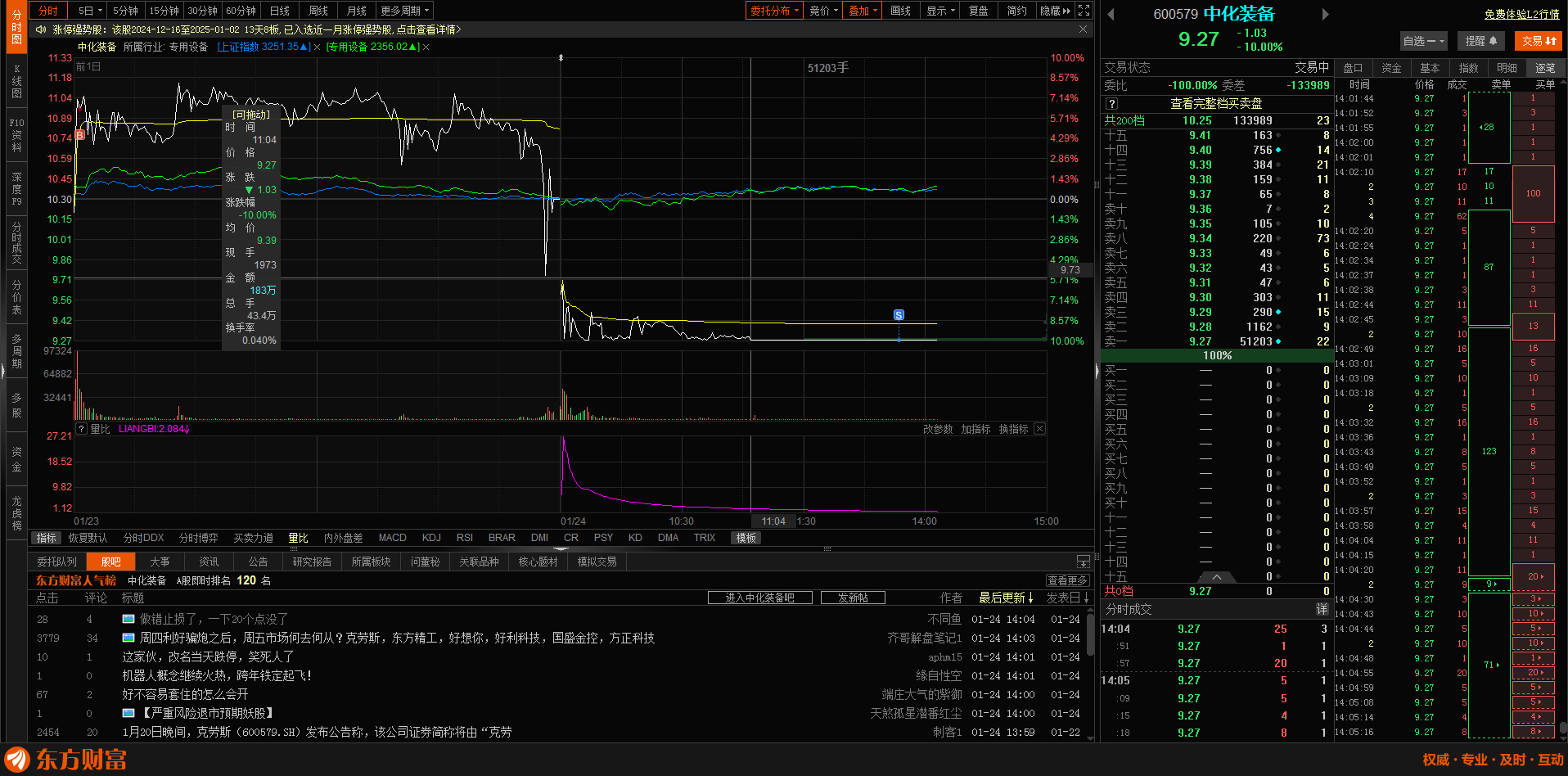
Task: Open 分时成交 in the left sidebar
Action: [16, 243]
